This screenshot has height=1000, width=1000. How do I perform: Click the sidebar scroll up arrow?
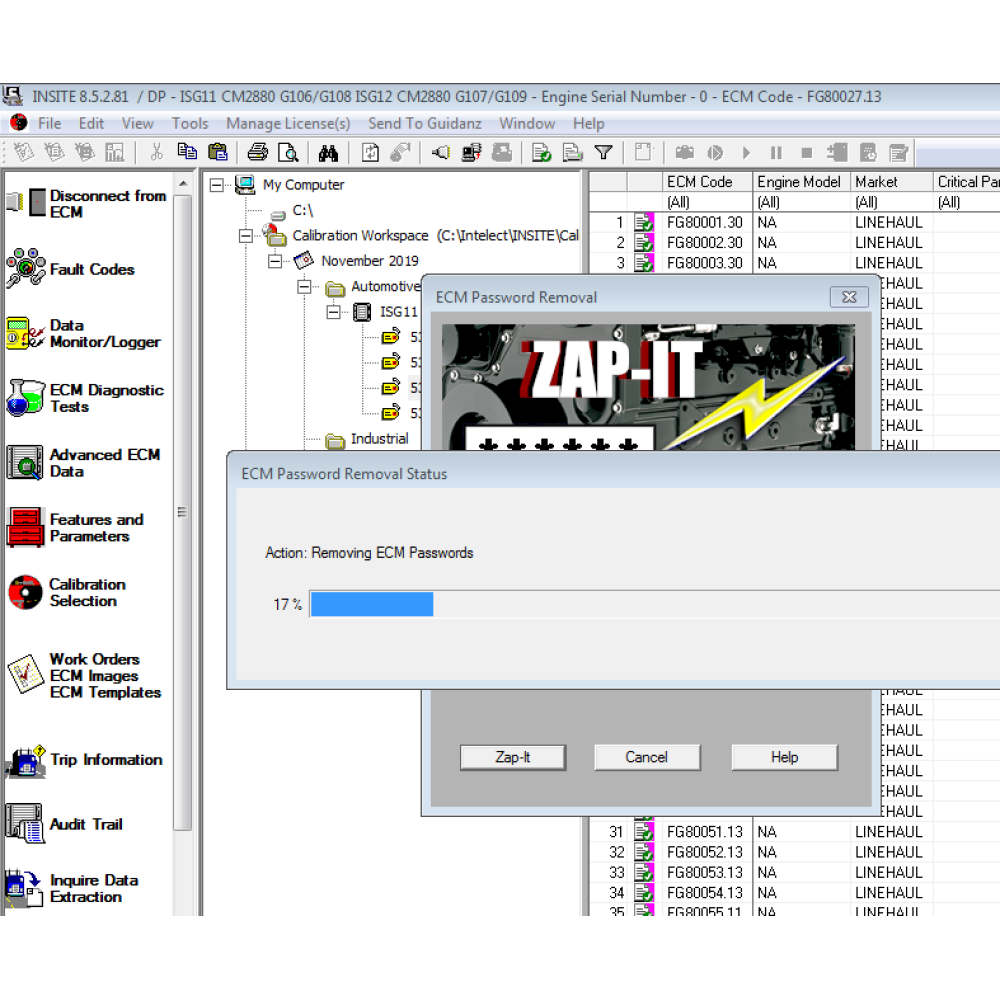(183, 184)
